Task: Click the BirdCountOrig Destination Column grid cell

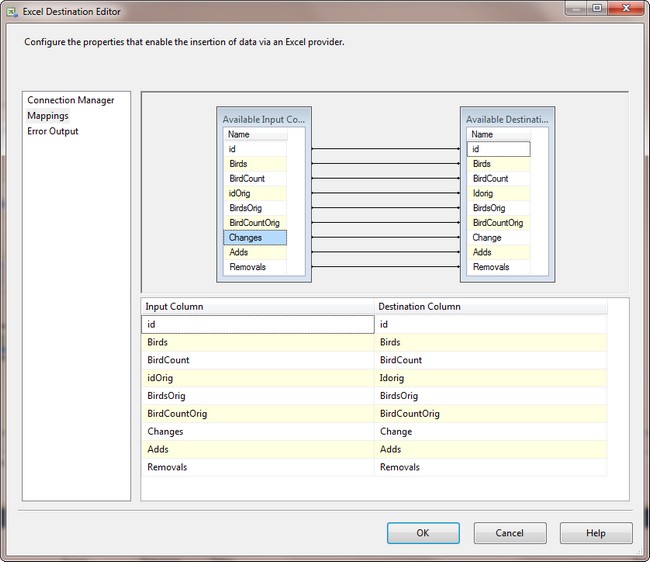Action: 491,414
